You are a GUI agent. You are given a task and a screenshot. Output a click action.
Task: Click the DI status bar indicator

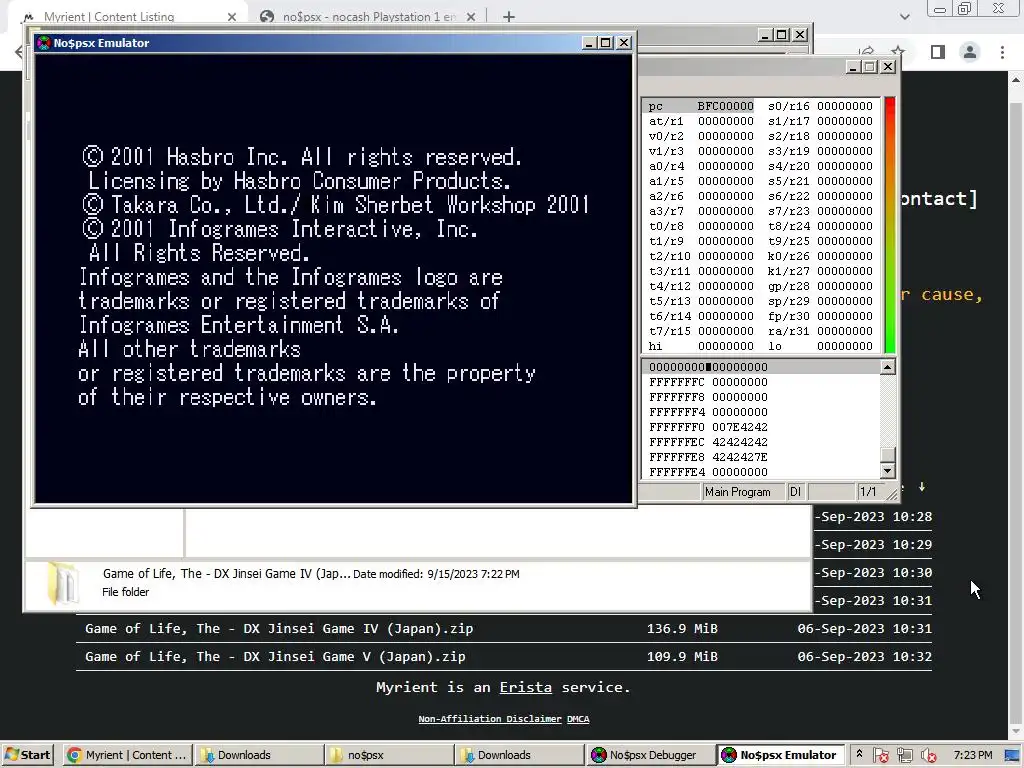pos(795,492)
